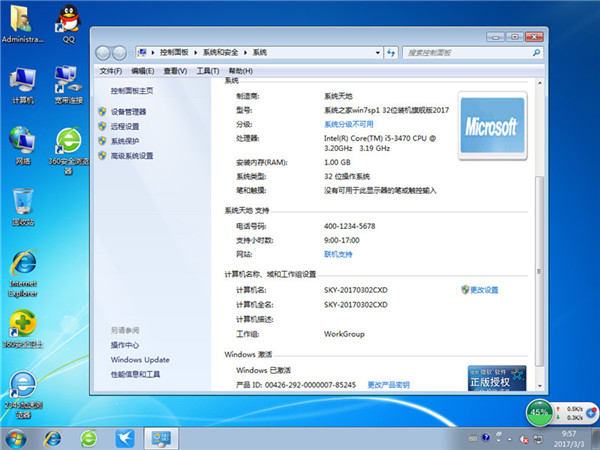This screenshot has width=600, height=450.
Task: Click the back navigation arrow
Action: [x=103, y=53]
